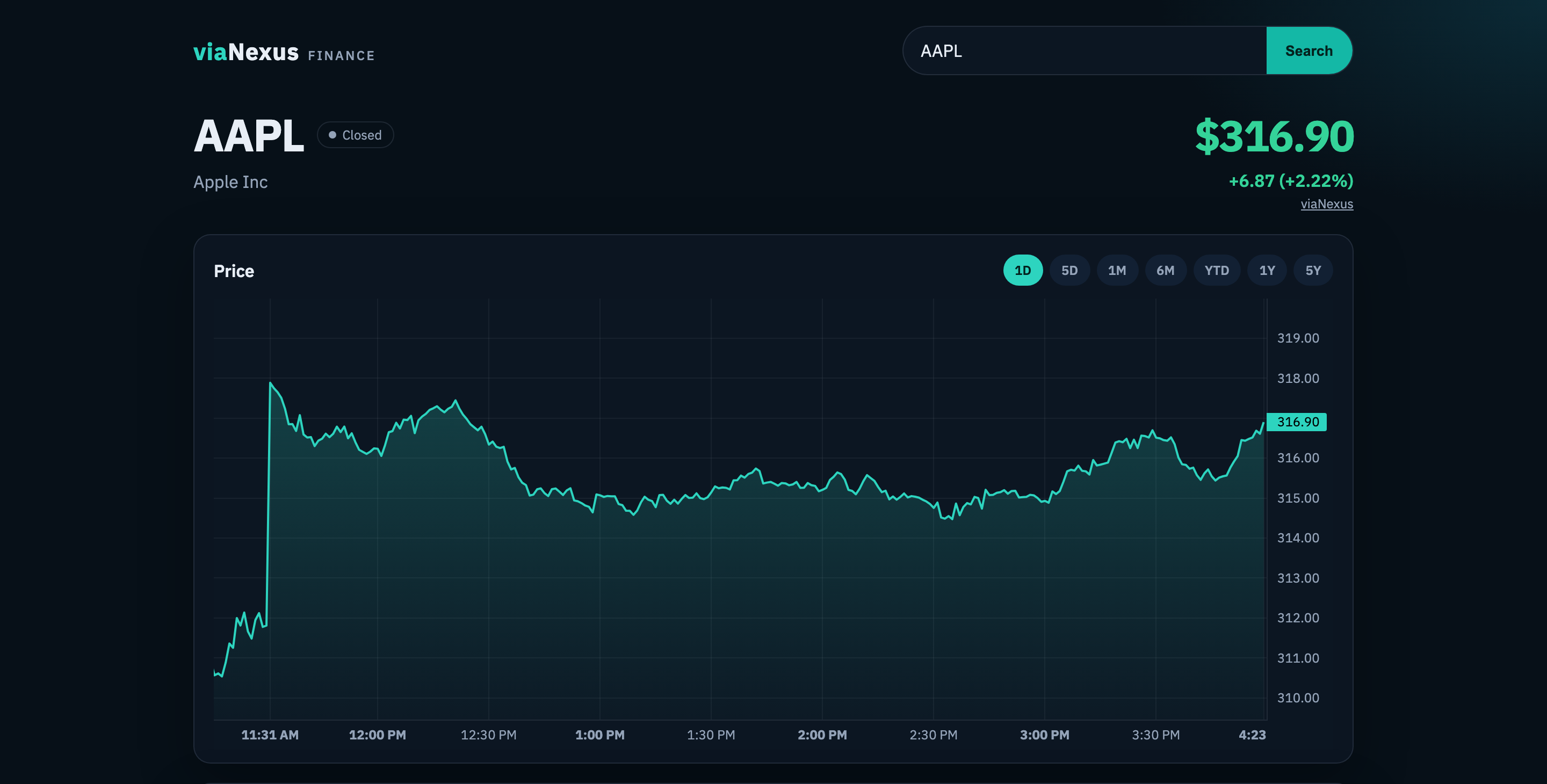Show the 5Y price history
Screen dimensions: 1547x784
pyautogui.click(x=1313, y=271)
